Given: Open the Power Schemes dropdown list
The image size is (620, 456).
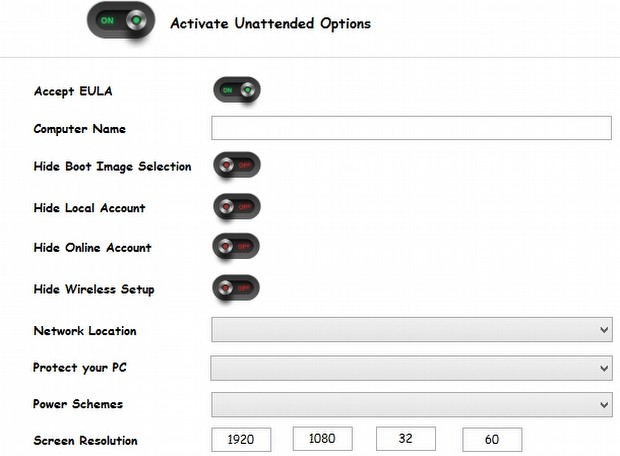Looking at the screenshot, I should coord(410,405).
